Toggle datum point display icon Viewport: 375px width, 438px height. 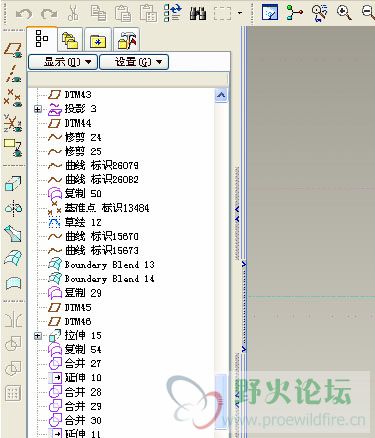pos(13,98)
